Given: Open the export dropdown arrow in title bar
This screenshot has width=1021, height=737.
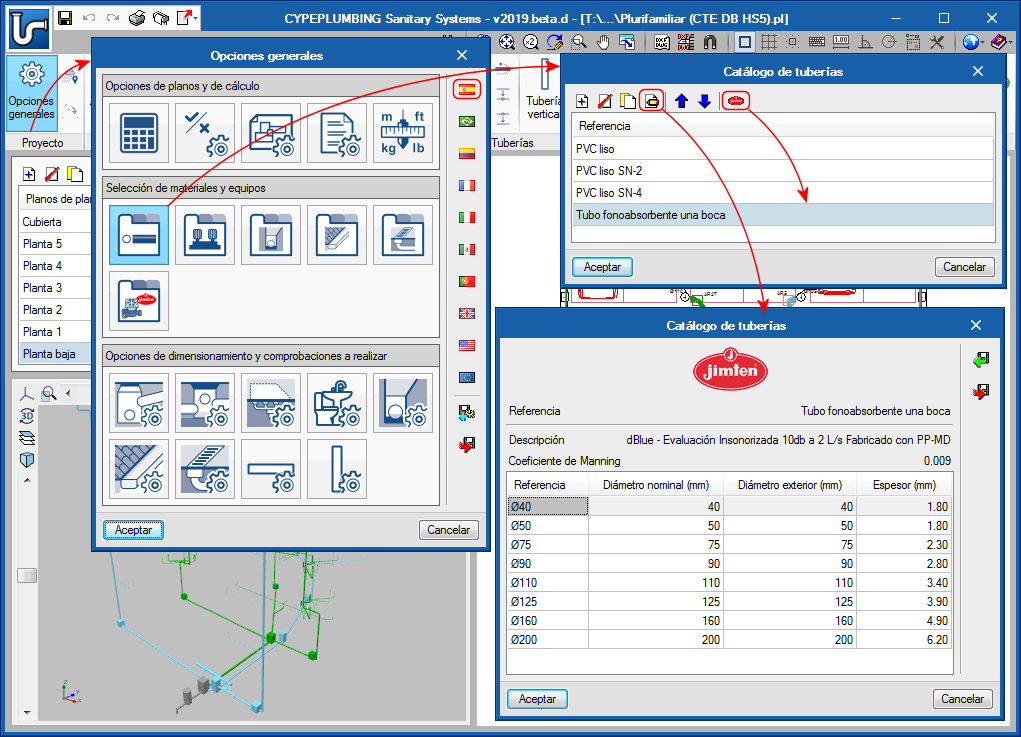Looking at the screenshot, I should coord(196,18).
